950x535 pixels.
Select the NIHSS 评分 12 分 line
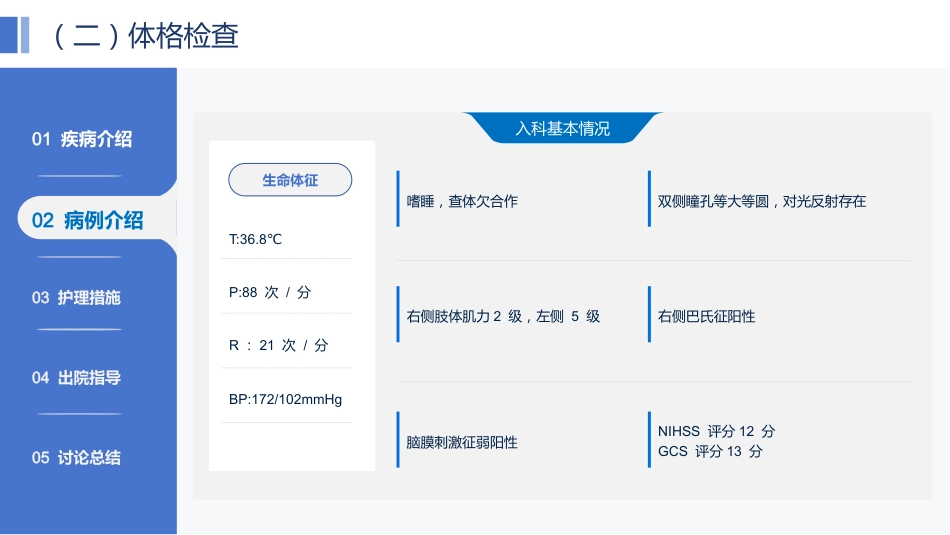click(717, 431)
